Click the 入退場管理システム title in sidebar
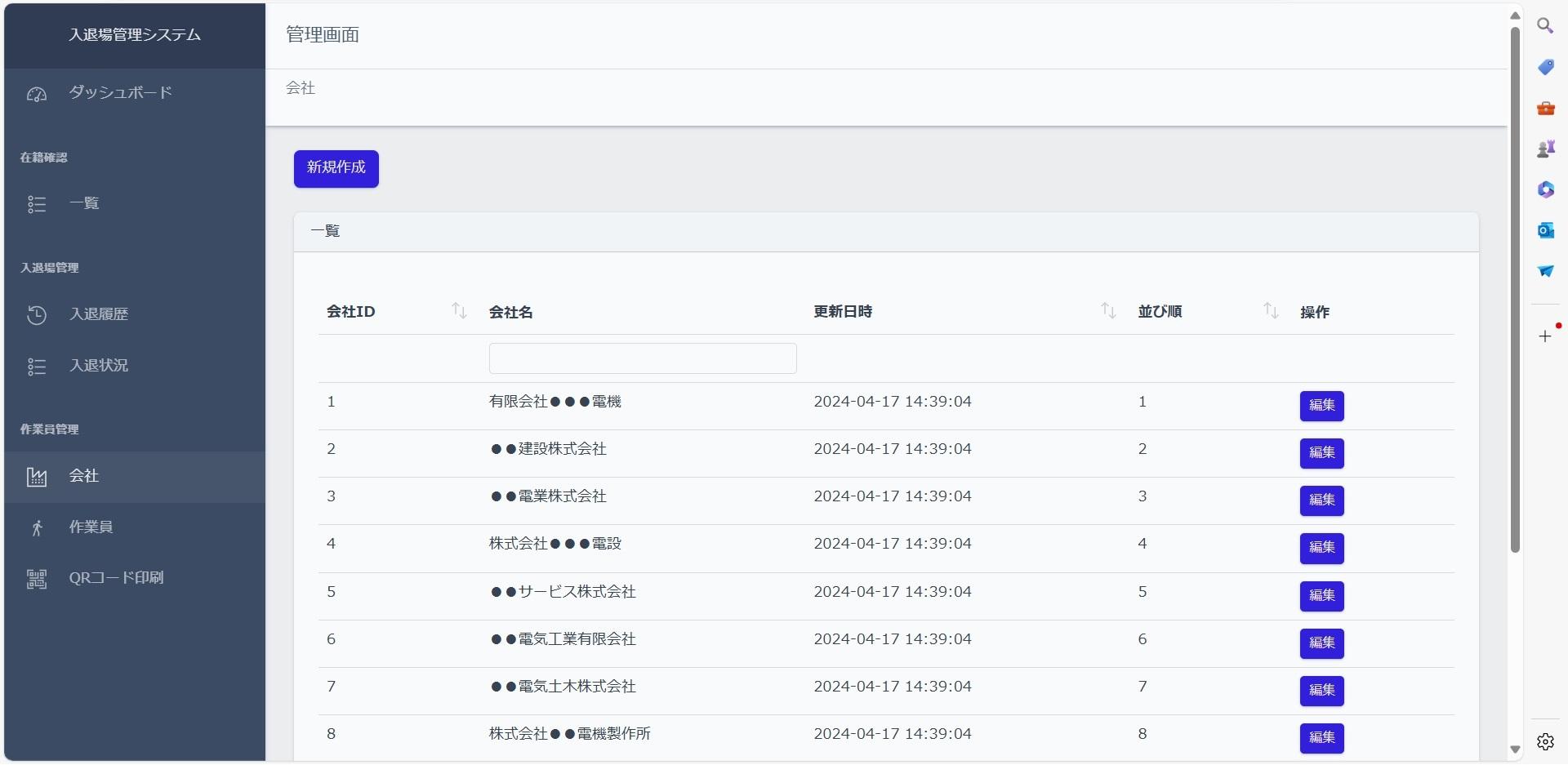Image resolution: width=1568 pixels, height=765 pixels. pyautogui.click(x=135, y=35)
